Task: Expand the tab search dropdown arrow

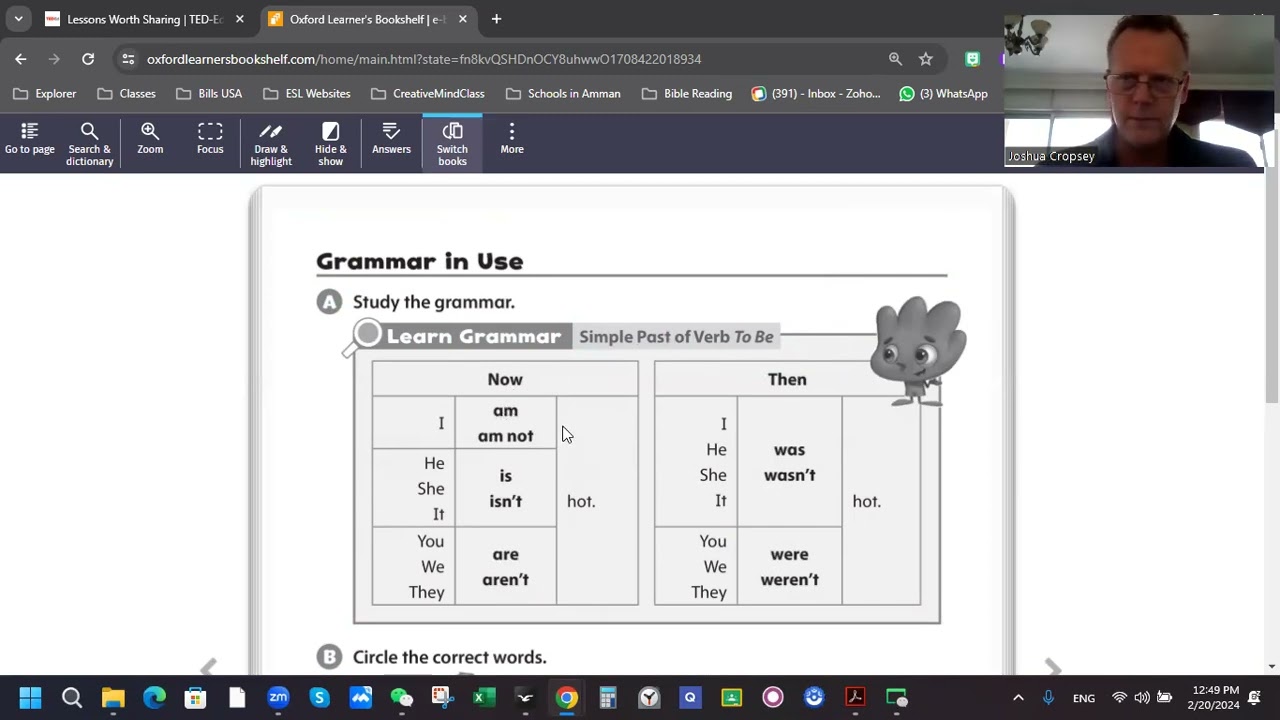Action: 18,19
